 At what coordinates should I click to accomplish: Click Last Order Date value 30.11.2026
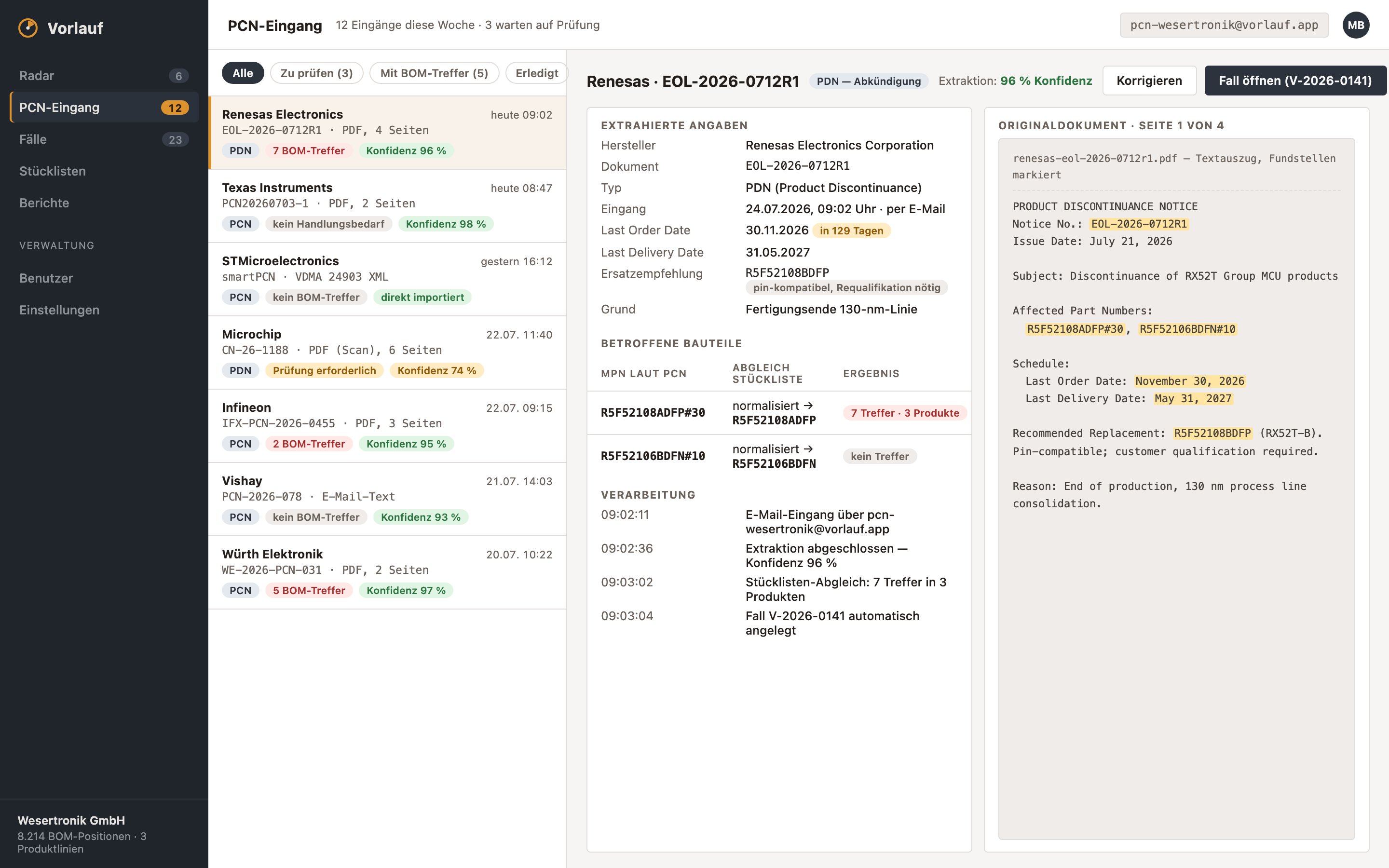click(776, 230)
